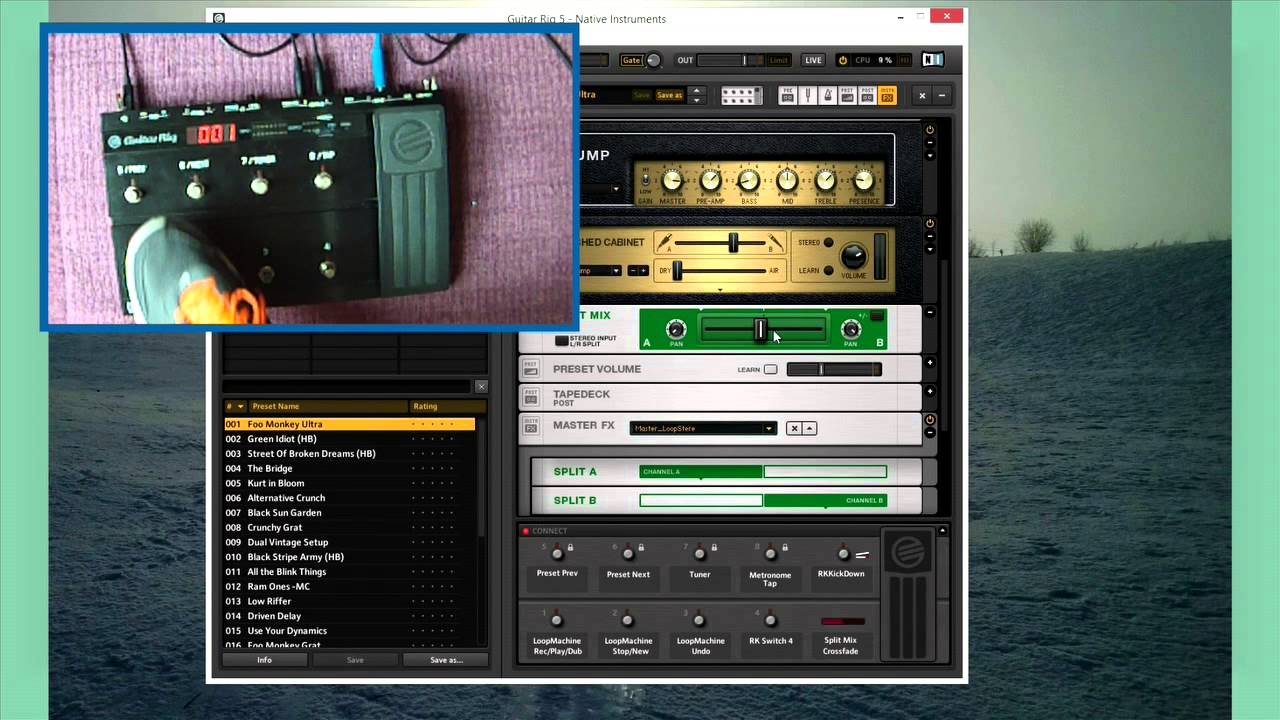Clear the preset search field
The image size is (1280, 720).
click(x=481, y=386)
